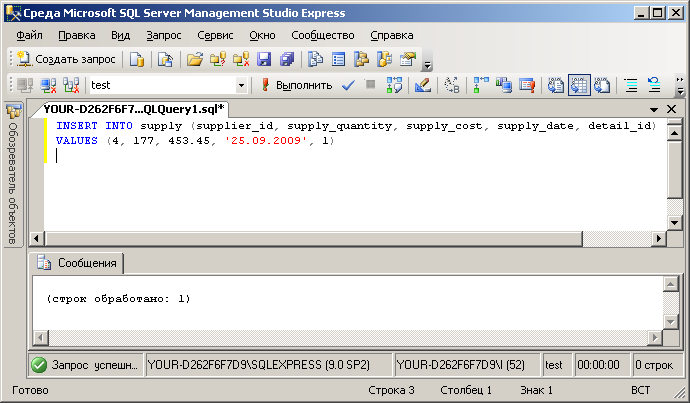The width and height of the screenshot is (690, 403).
Task: Click the Disconnect icon
Action: (48, 85)
